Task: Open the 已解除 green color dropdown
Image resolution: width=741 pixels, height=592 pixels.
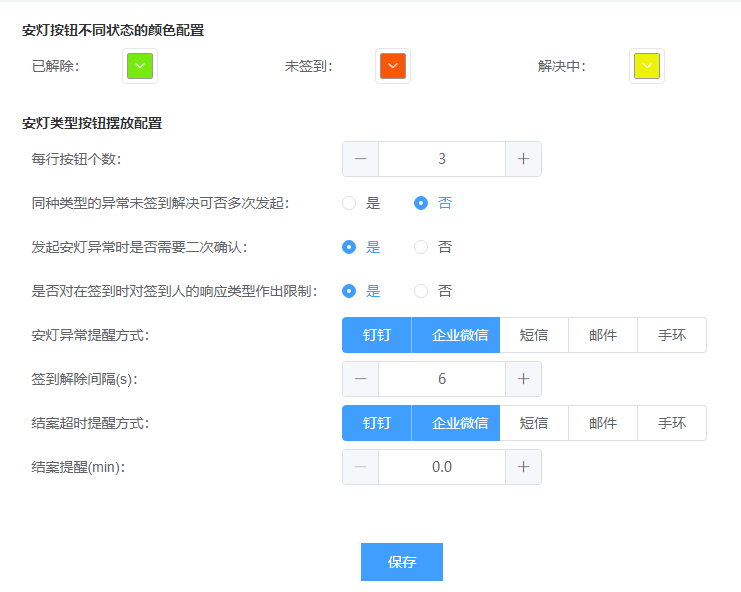Action: pos(140,67)
